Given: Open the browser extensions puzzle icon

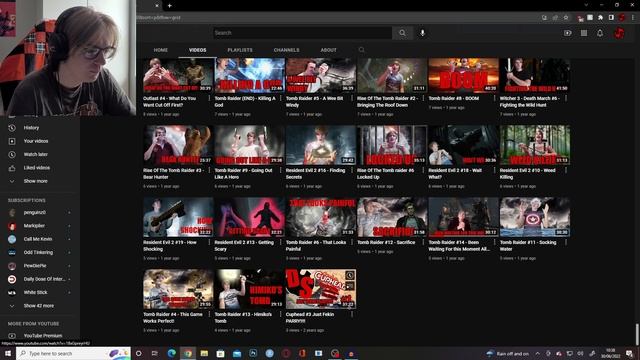Looking at the screenshot, I should [600, 18].
